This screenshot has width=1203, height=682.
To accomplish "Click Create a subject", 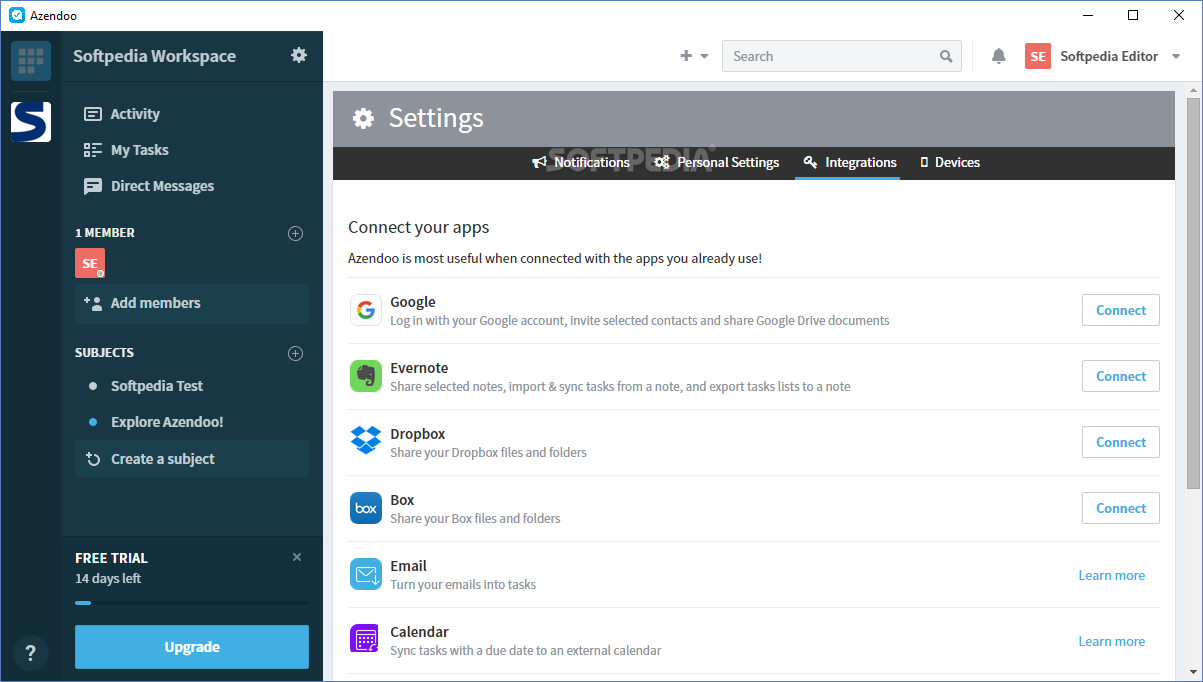I will (x=192, y=459).
